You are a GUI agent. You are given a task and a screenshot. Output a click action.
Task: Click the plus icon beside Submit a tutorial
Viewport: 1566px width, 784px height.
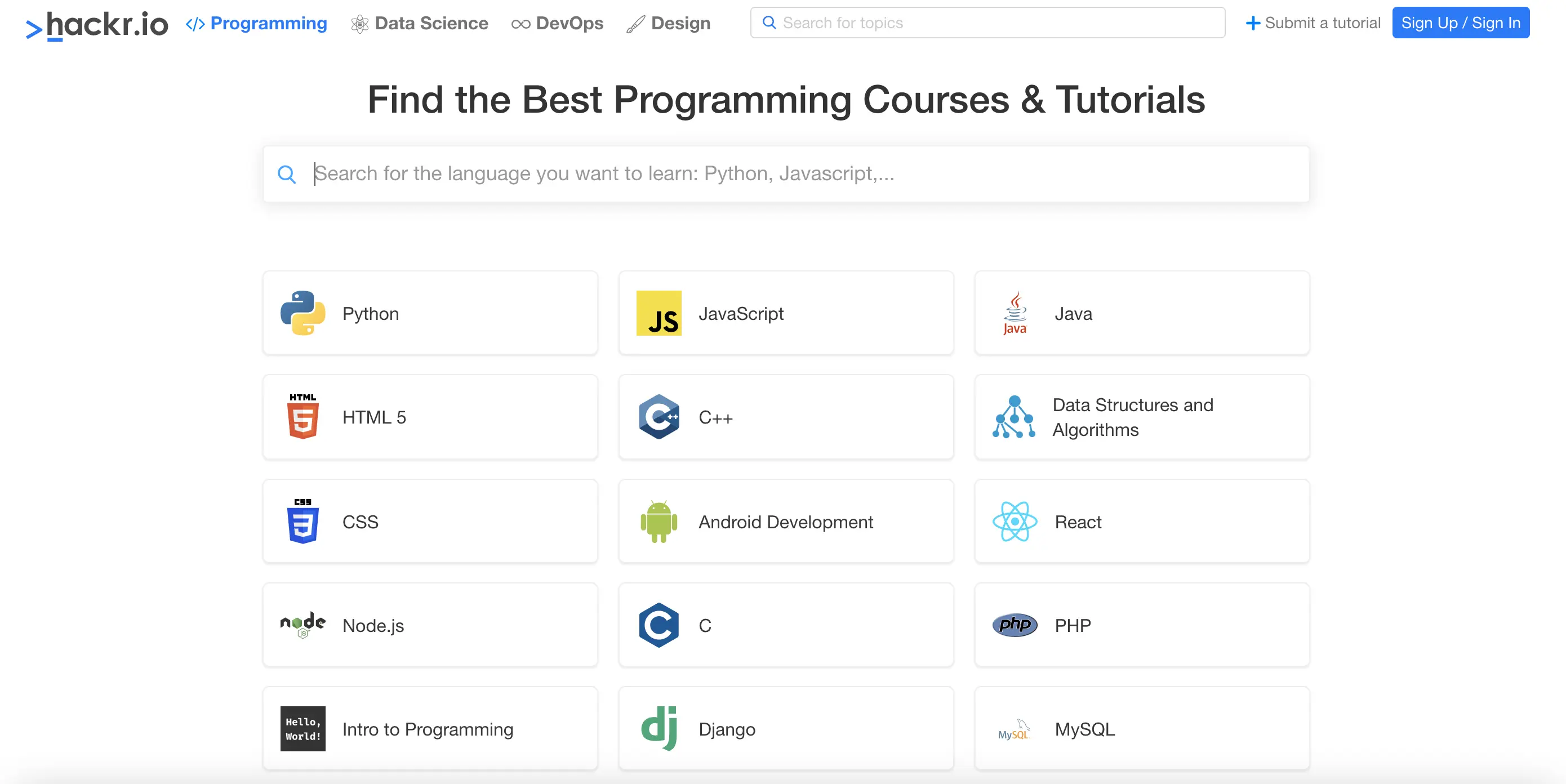coord(1252,24)
